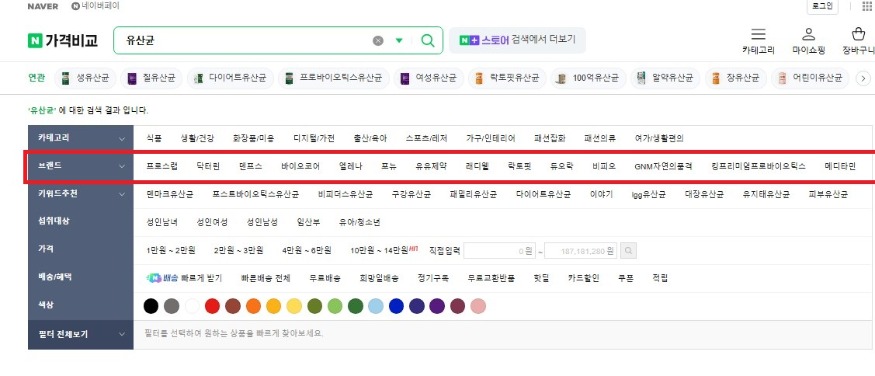Image resolution: width=875 pixels, height=376 pixels.
Task: Click the price range search icon button
Action: tap(628, 251)
